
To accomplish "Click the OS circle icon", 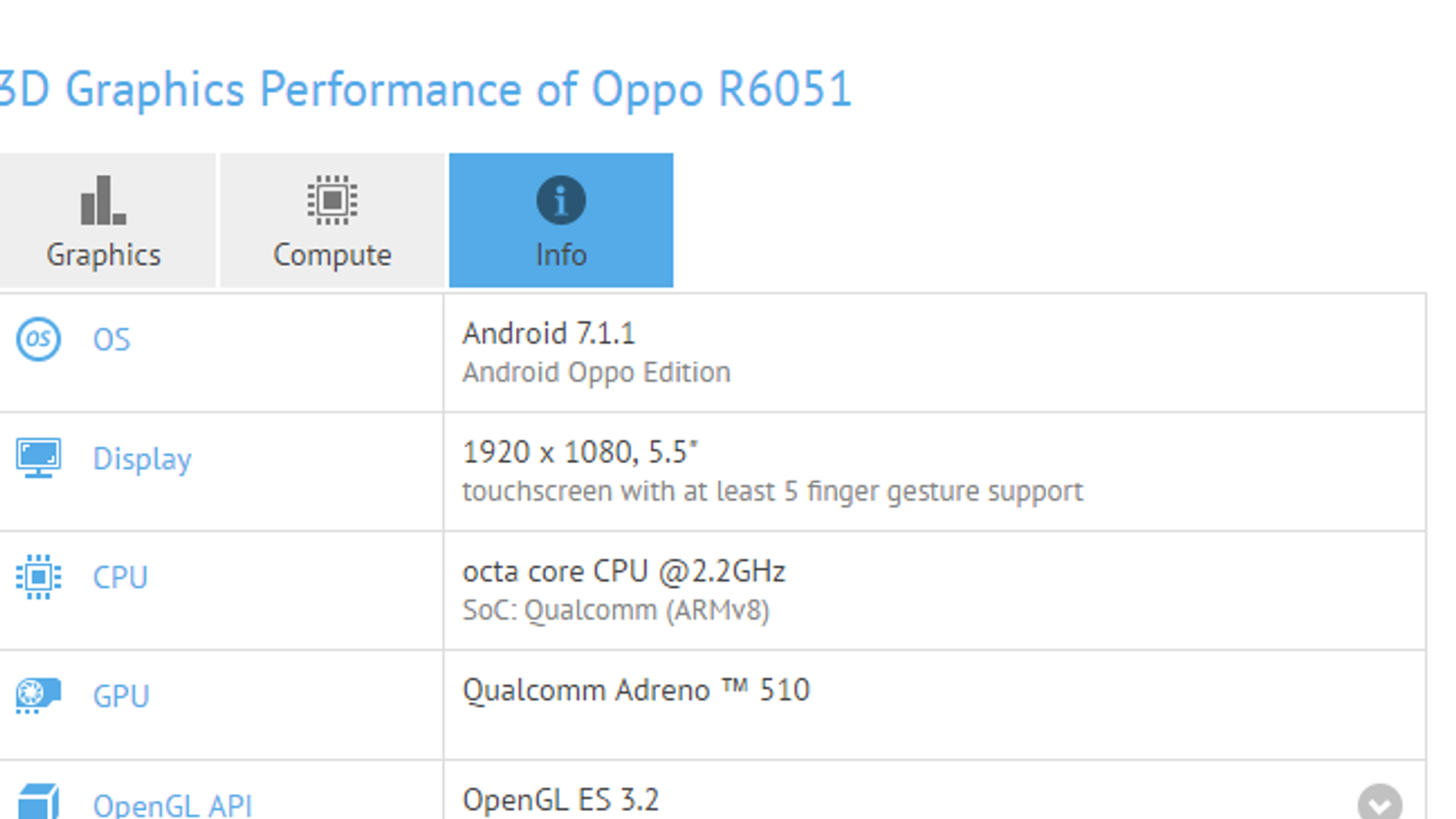I will point(38,339).
